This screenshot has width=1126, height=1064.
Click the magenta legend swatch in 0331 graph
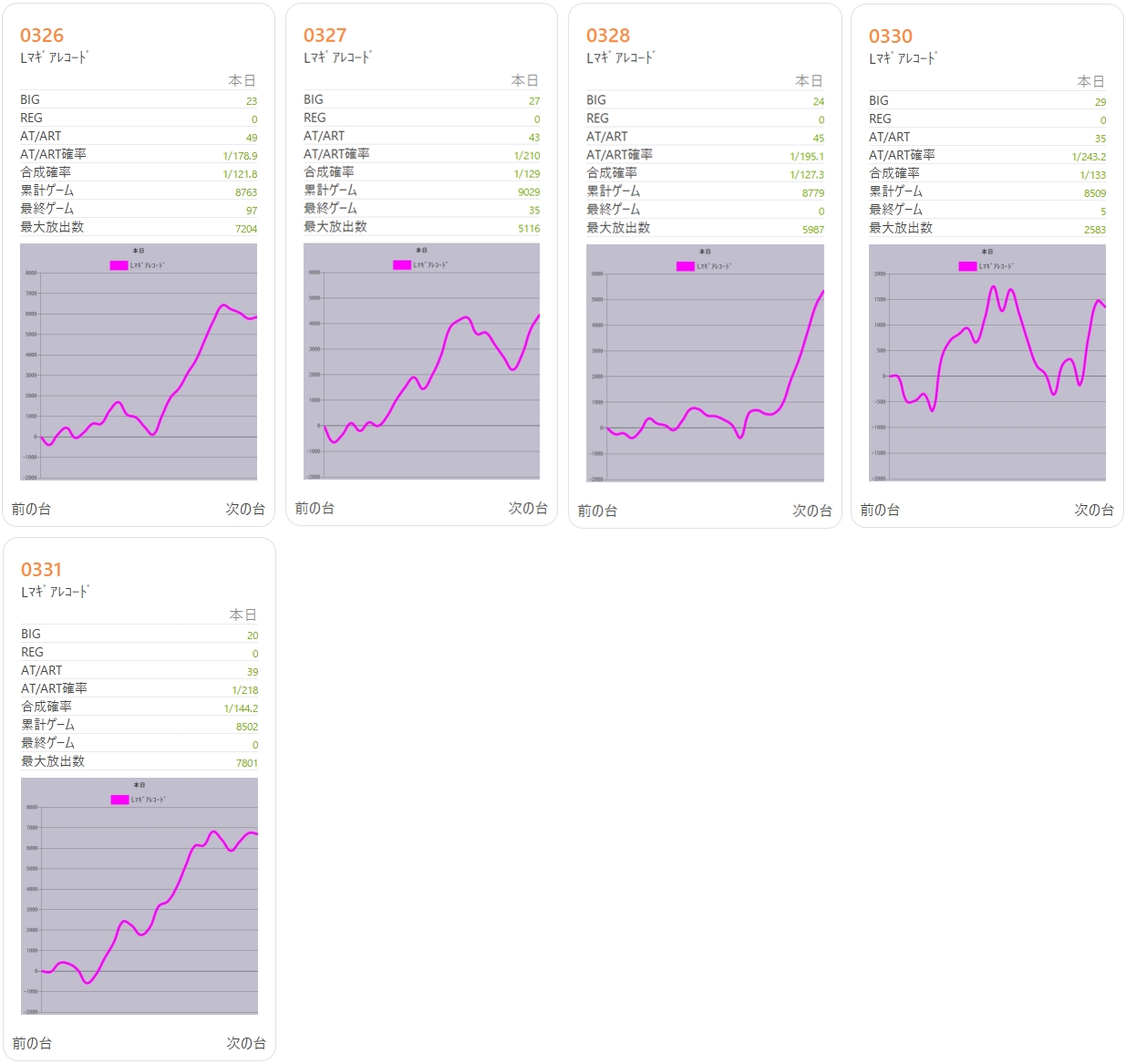(x=119, y=800)
